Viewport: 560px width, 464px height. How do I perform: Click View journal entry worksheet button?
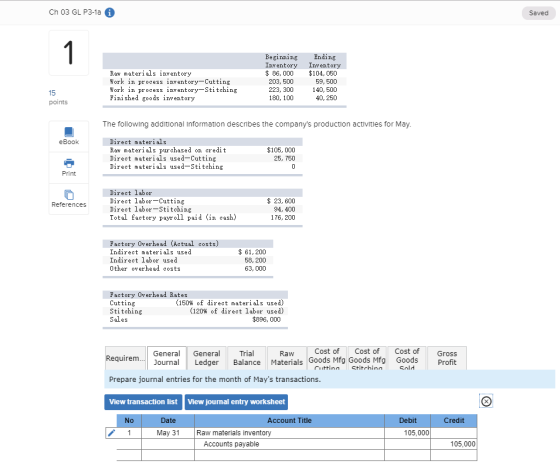236,402
